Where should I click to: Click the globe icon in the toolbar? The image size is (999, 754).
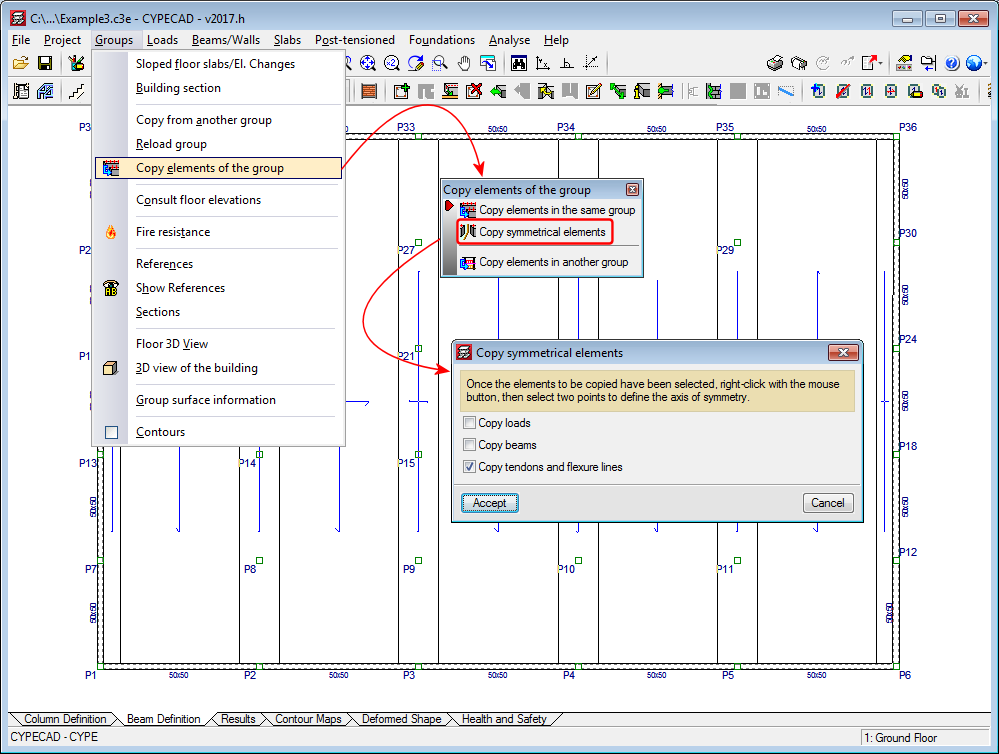(x=972, y=63)
